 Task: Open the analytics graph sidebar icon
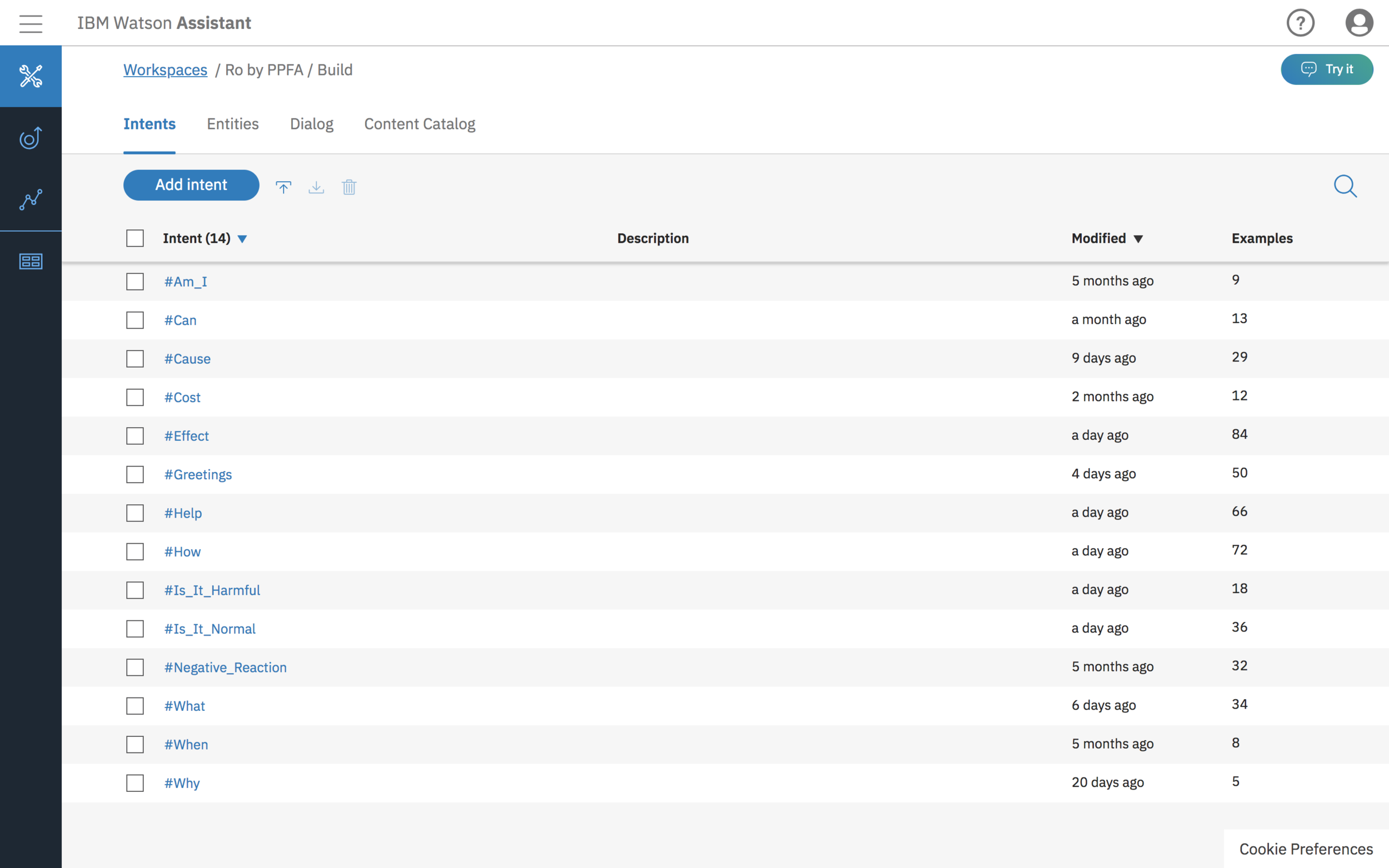click(x=31, y=199)
